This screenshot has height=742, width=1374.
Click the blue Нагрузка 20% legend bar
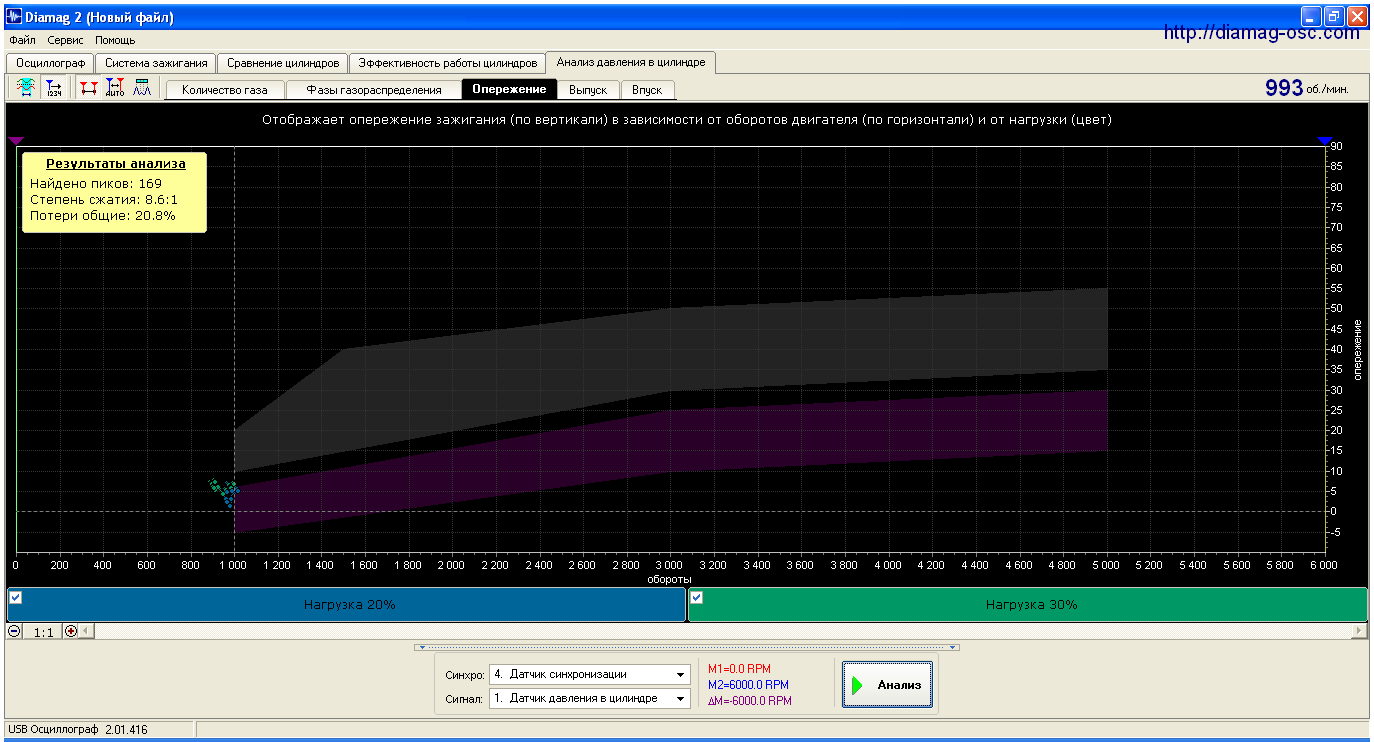coord(346,605)
